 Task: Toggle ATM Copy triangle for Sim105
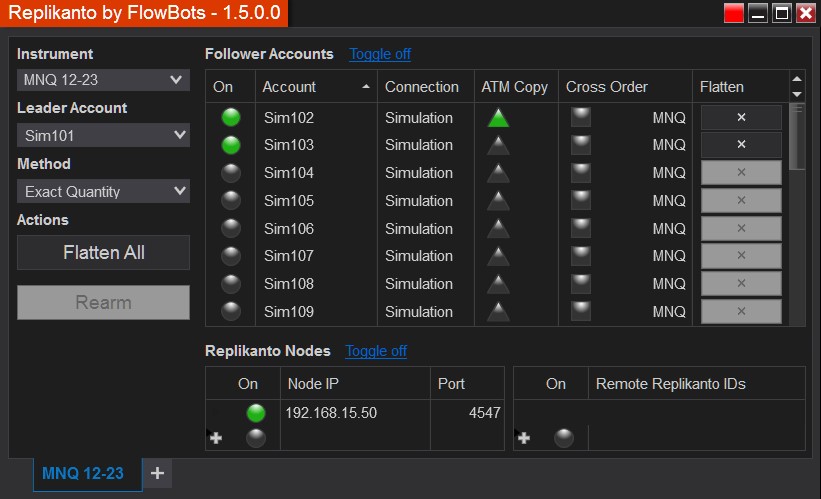click(498, 201)
